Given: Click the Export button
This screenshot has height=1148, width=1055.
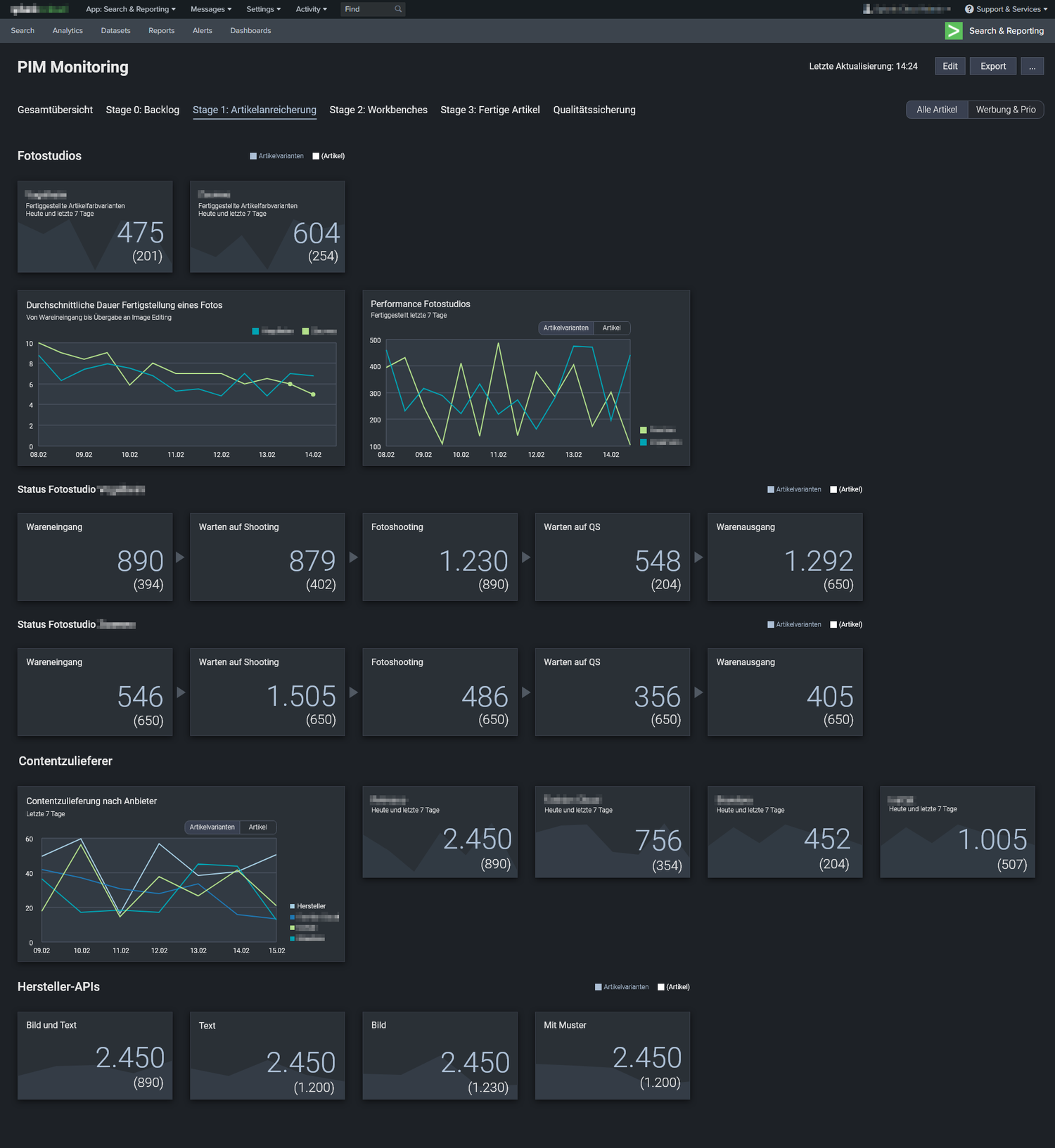Looking at the screenshot, I should pyautogui.click(x=993, y=66).
